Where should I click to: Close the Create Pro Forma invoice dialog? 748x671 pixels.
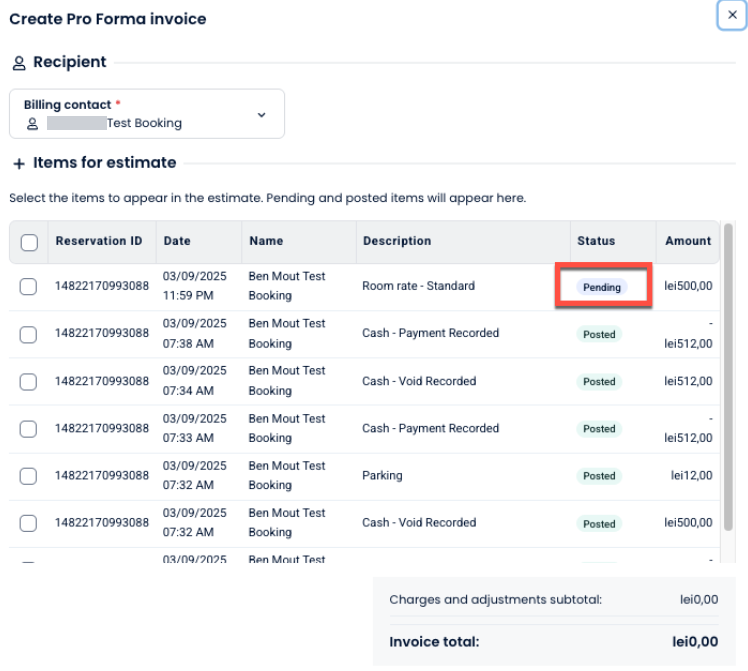point(732,16)
